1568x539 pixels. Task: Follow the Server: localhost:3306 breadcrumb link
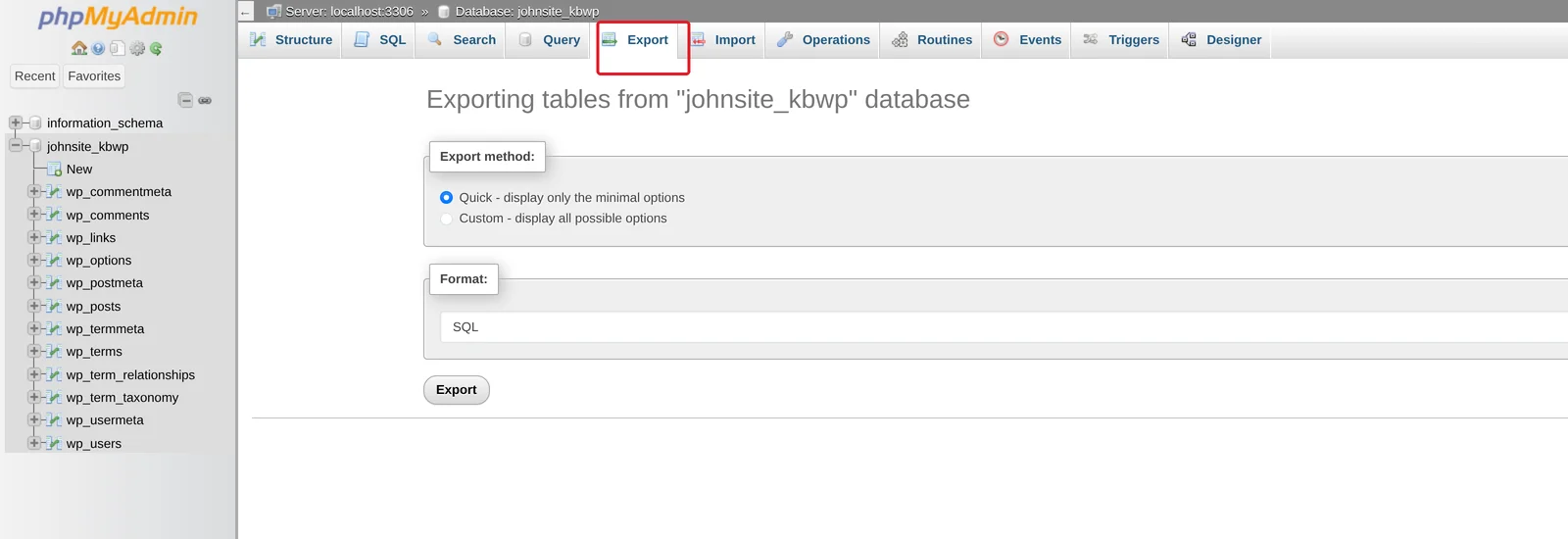point(349,12)
